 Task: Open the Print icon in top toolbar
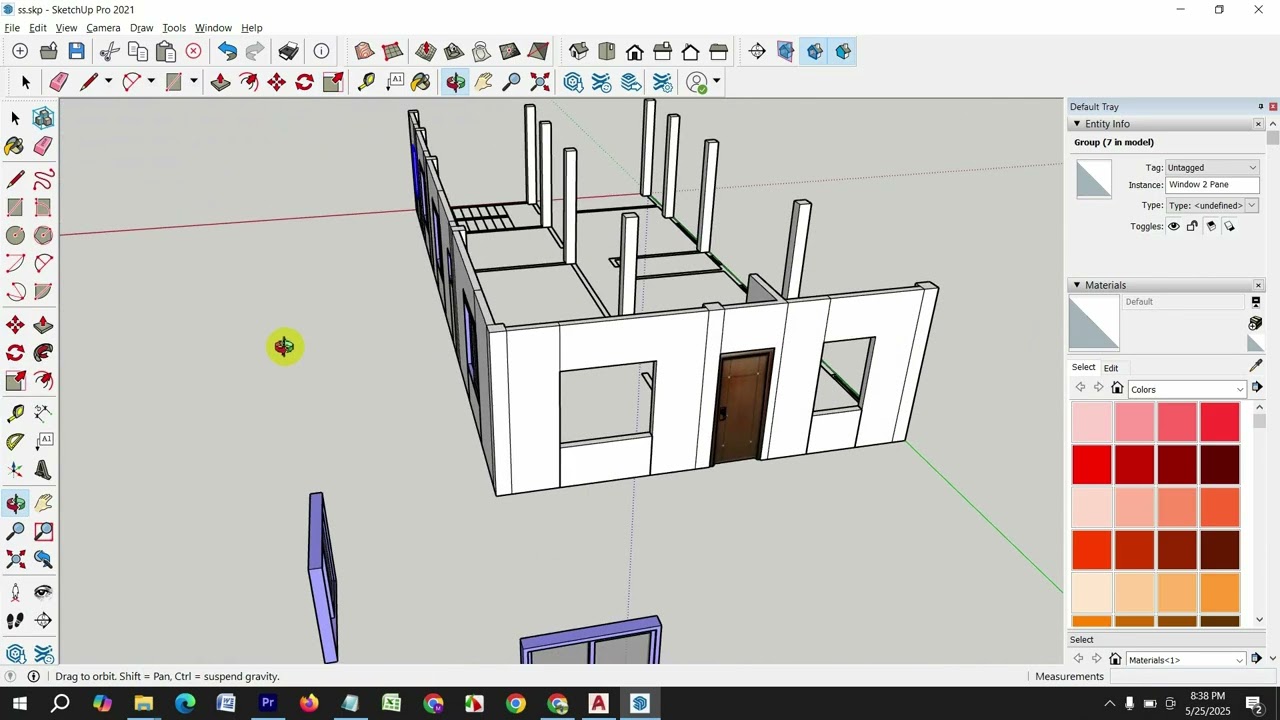(x=289, y=51)
